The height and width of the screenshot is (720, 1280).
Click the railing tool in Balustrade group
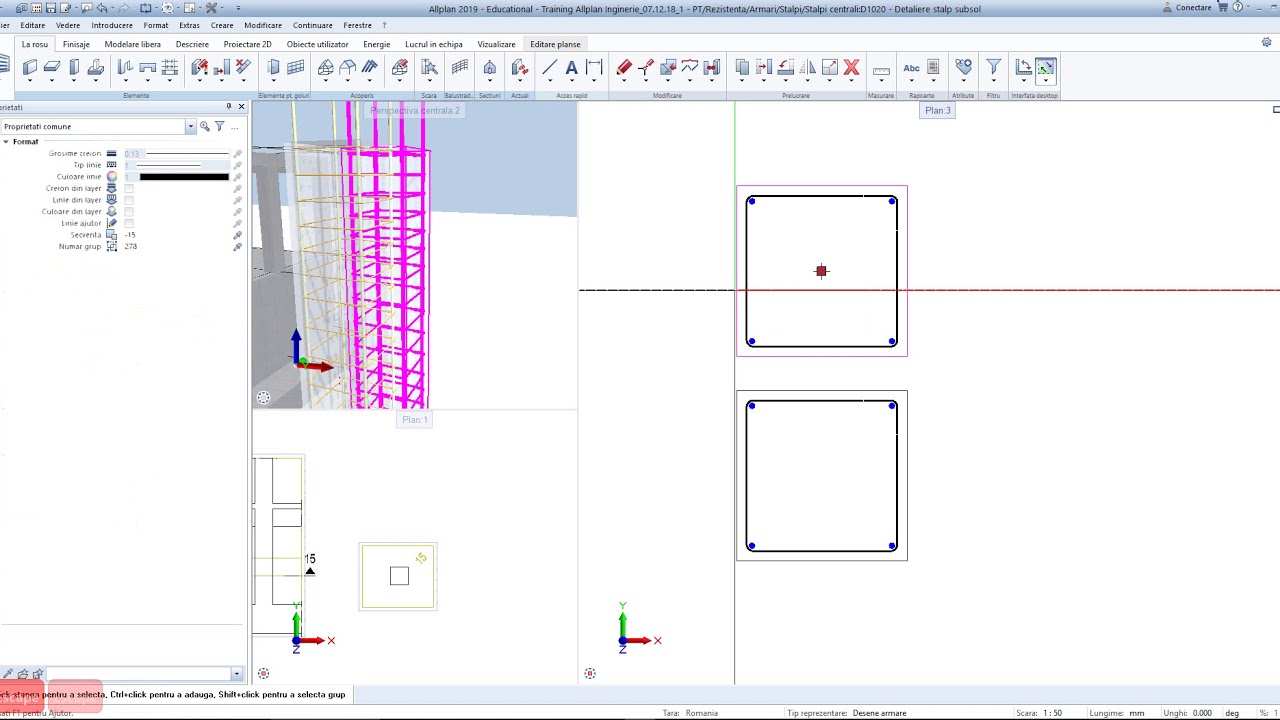click(x=460, y=67)
